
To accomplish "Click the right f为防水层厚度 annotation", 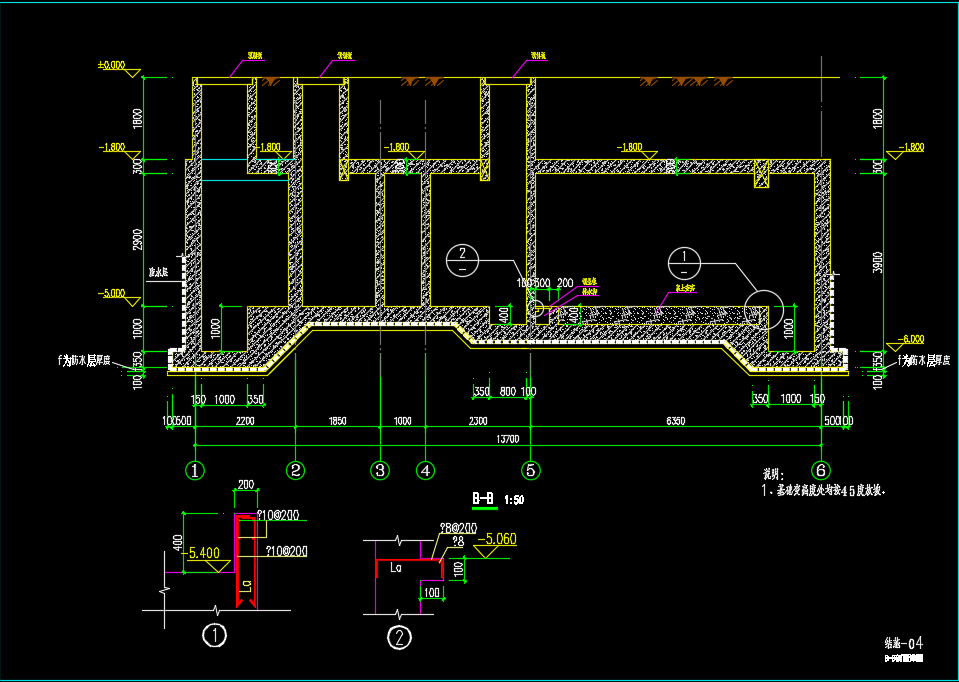I will (923, 361).
